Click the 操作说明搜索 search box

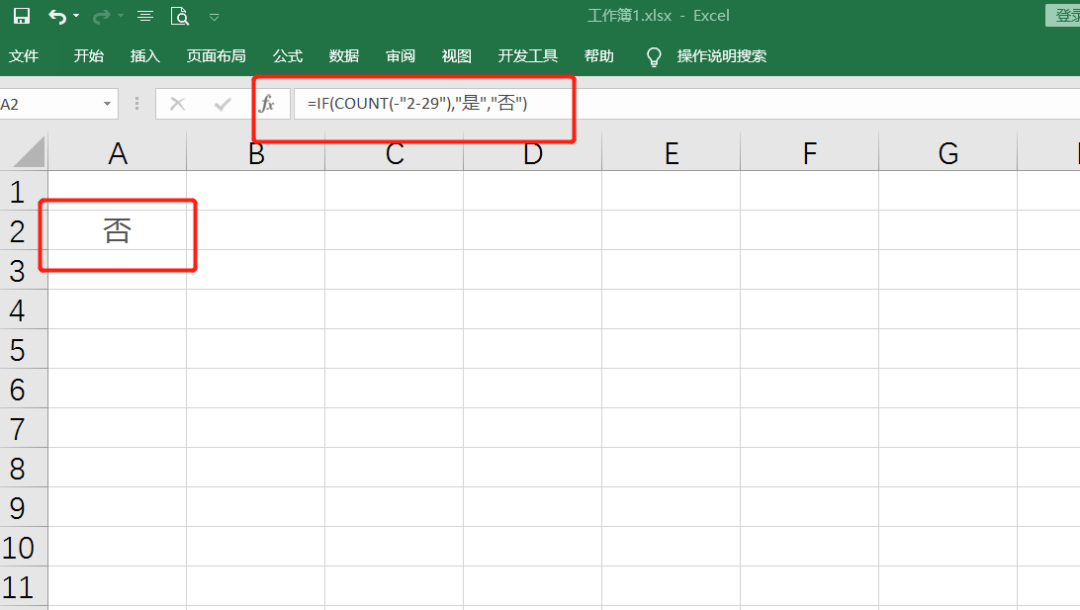point(721,56)
